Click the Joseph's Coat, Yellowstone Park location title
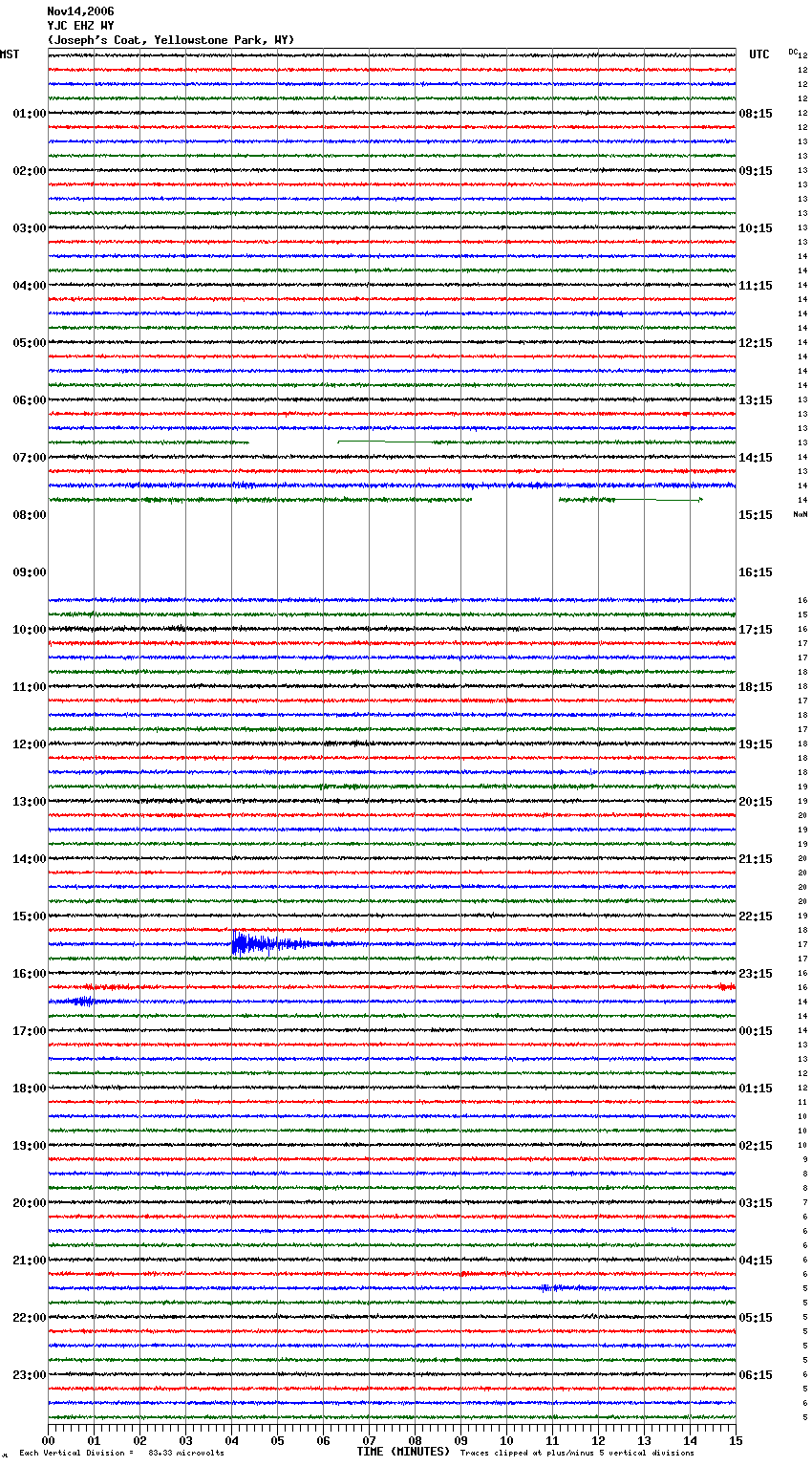Viewport: 812px width, 1466px height. click(171, 40)
